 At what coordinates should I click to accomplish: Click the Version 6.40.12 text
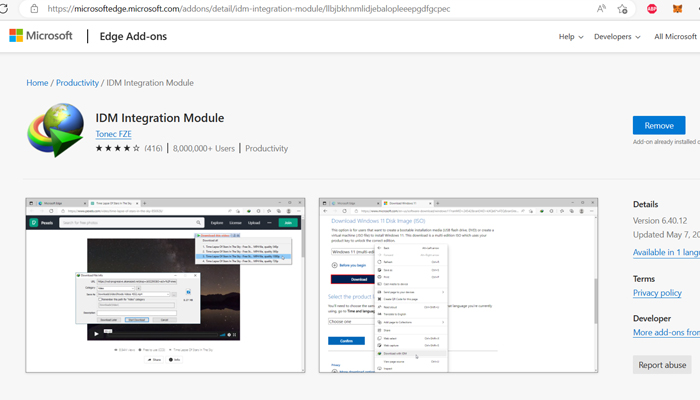[660, 221]
